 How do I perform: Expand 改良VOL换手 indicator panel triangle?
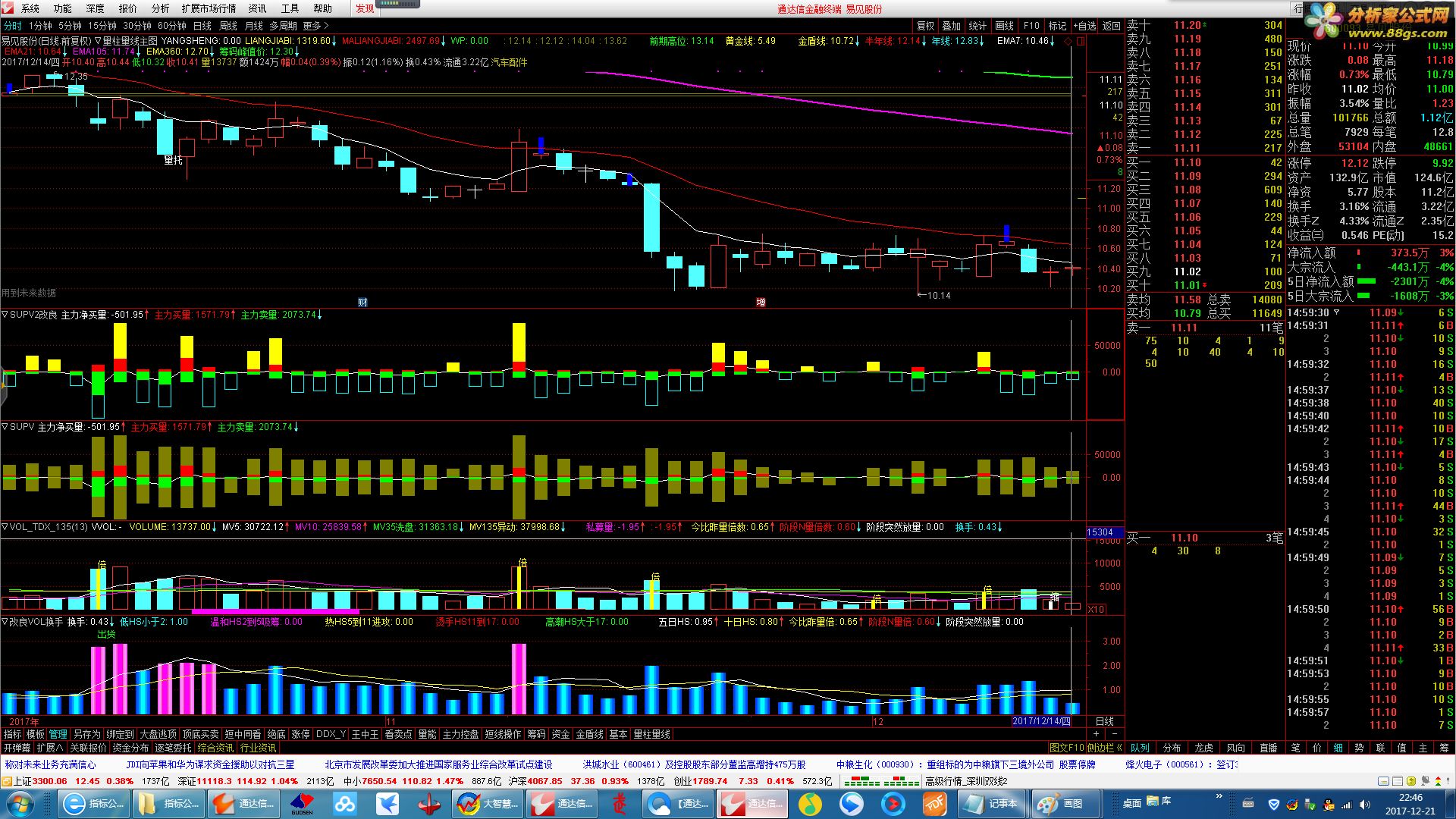(5, 622)
